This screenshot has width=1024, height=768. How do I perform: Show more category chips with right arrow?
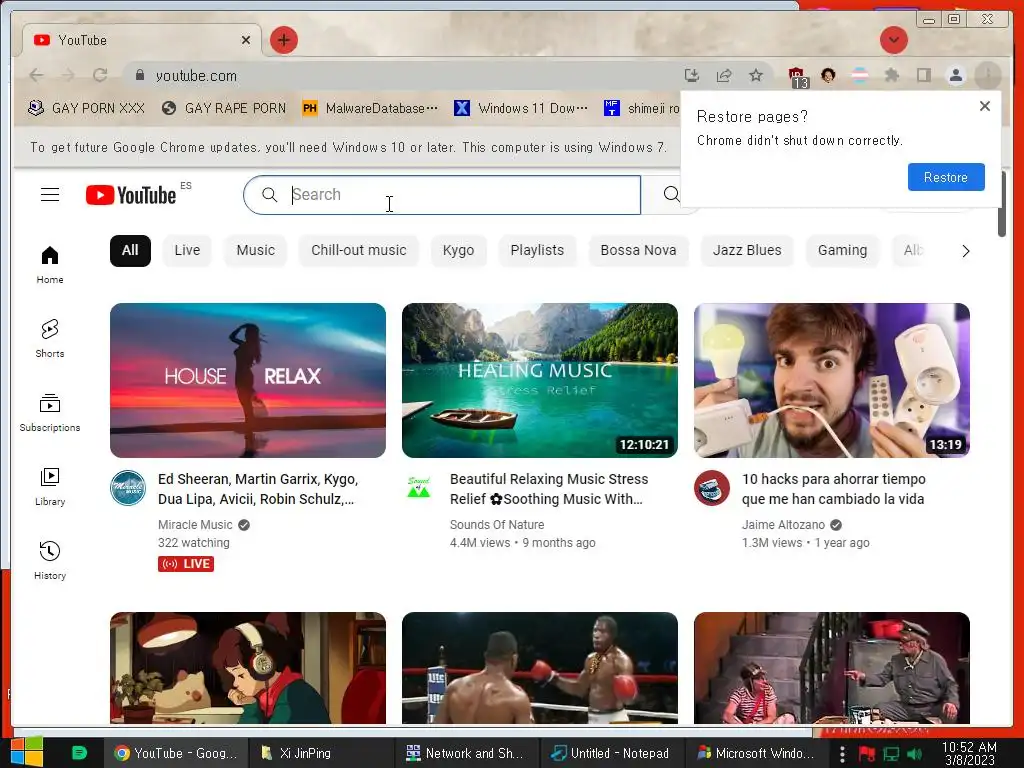pos(966,251)
